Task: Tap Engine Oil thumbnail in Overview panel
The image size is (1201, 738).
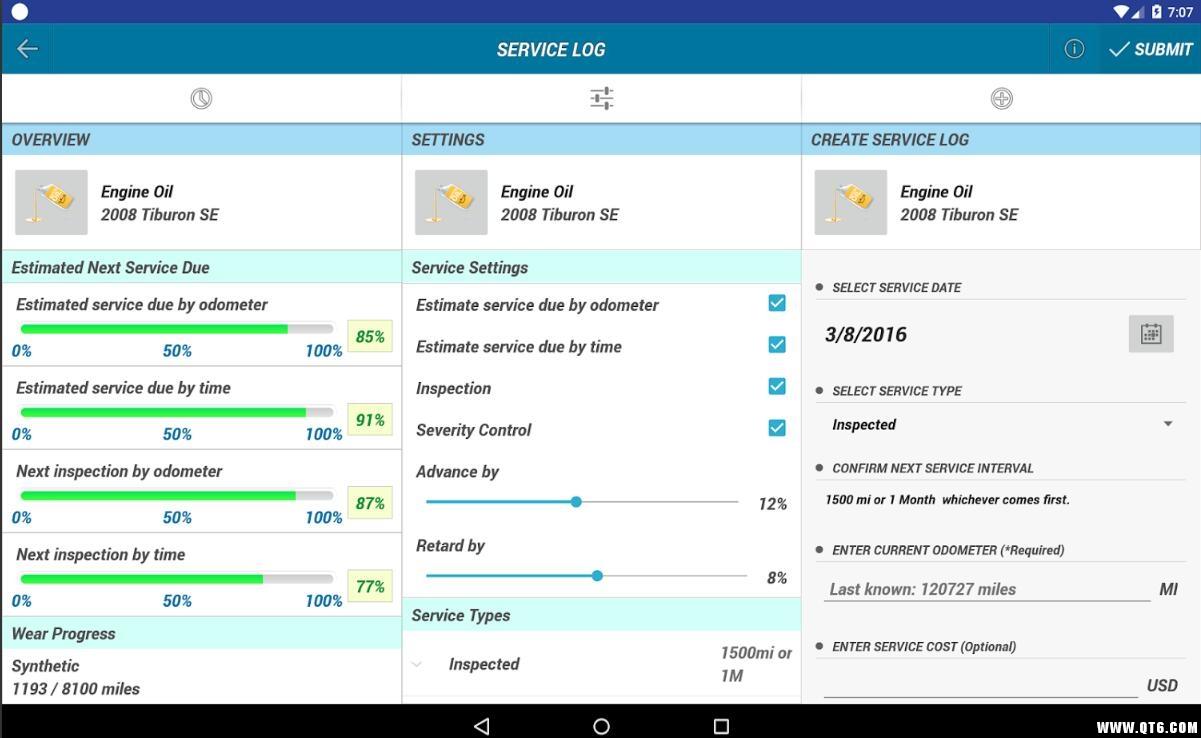Action: [x=51, y=202]
